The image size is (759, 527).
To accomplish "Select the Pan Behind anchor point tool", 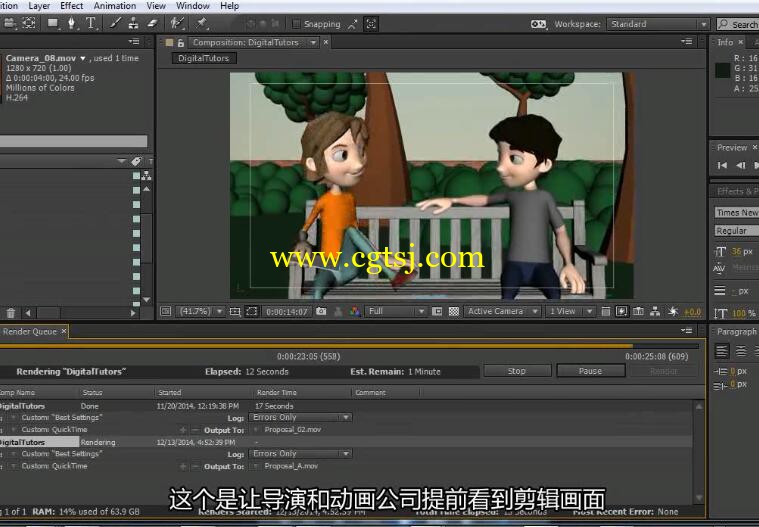I will [29, 23].
